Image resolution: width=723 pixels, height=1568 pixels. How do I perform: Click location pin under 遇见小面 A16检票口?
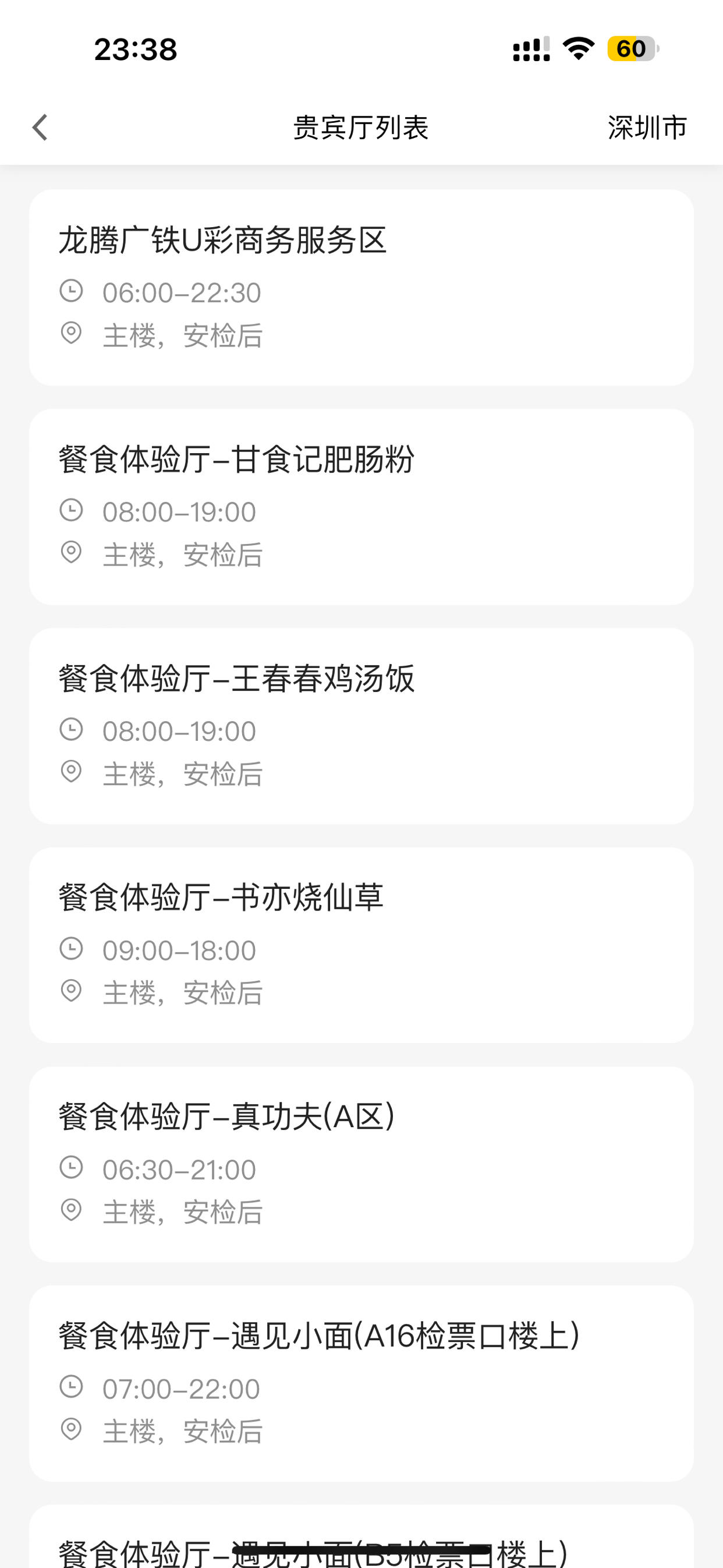tap(71, 1429)
